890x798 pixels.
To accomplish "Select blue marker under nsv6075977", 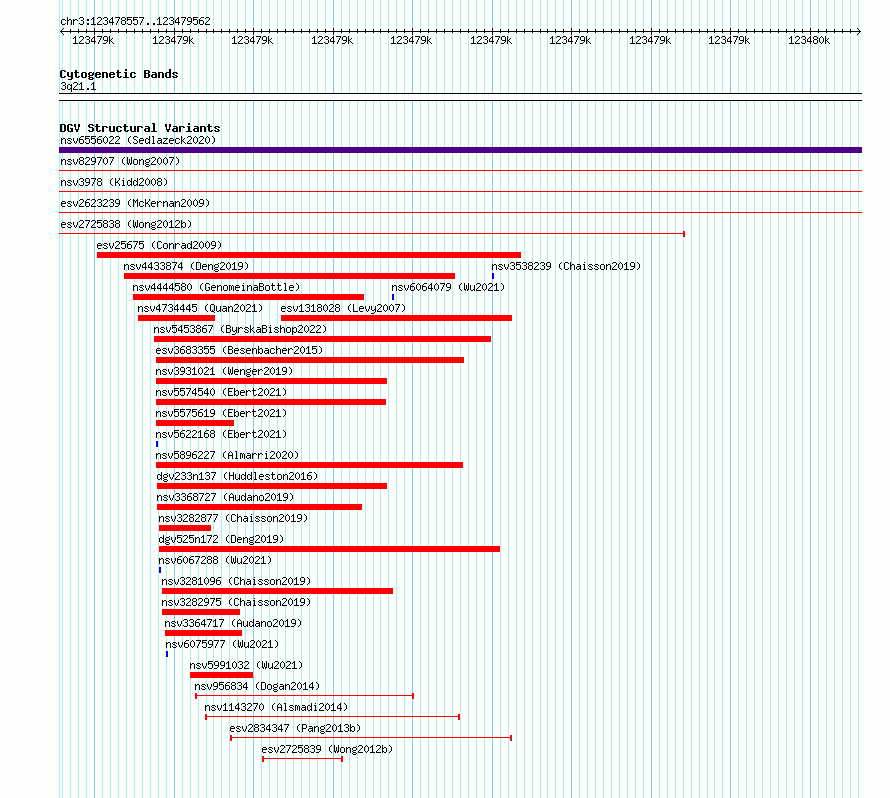I will click(x=167, y=654).
